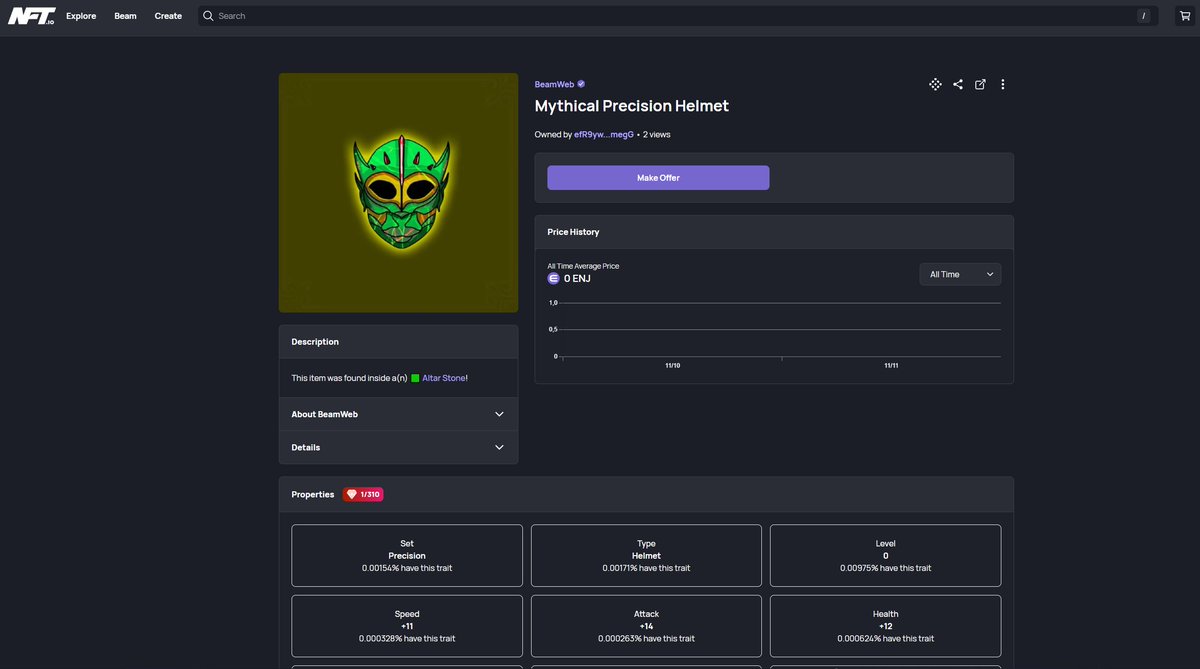Click the keyboard shortcut slash badge in search
The width and height of the screenshot is (1200, 669).
(x=1143, y=15)
